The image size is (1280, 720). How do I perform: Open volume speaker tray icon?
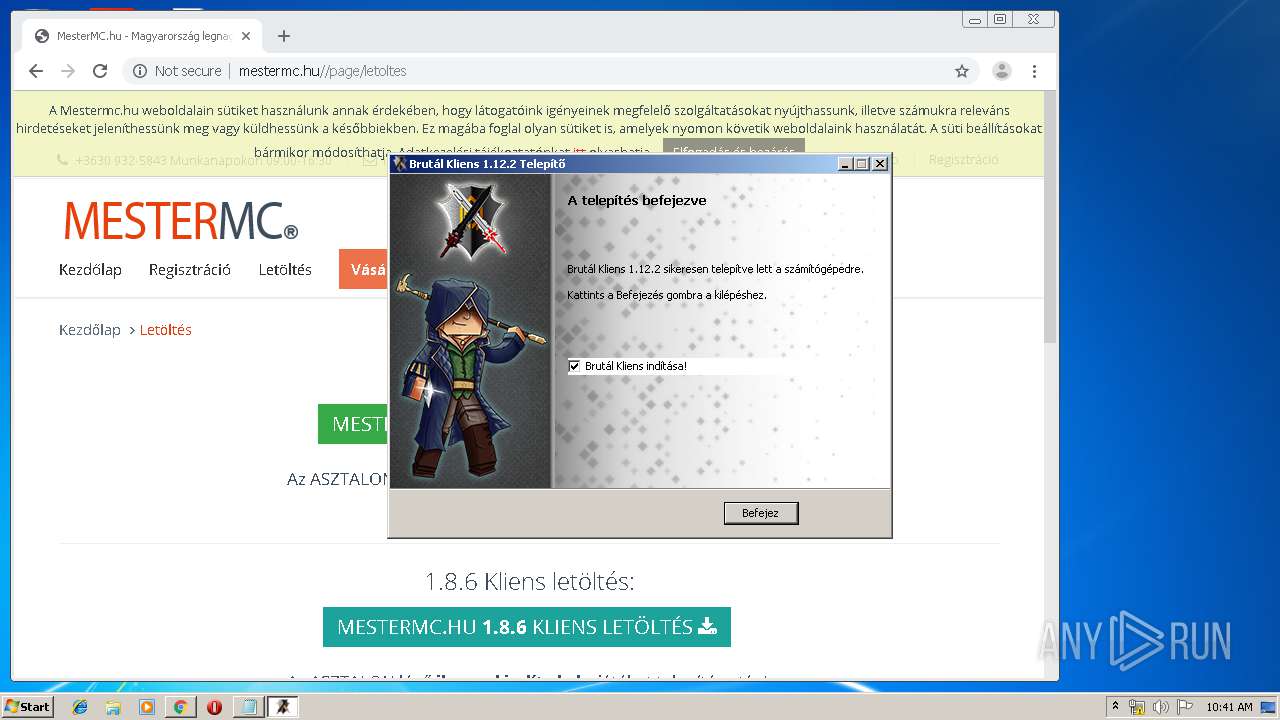[1161, 707]
